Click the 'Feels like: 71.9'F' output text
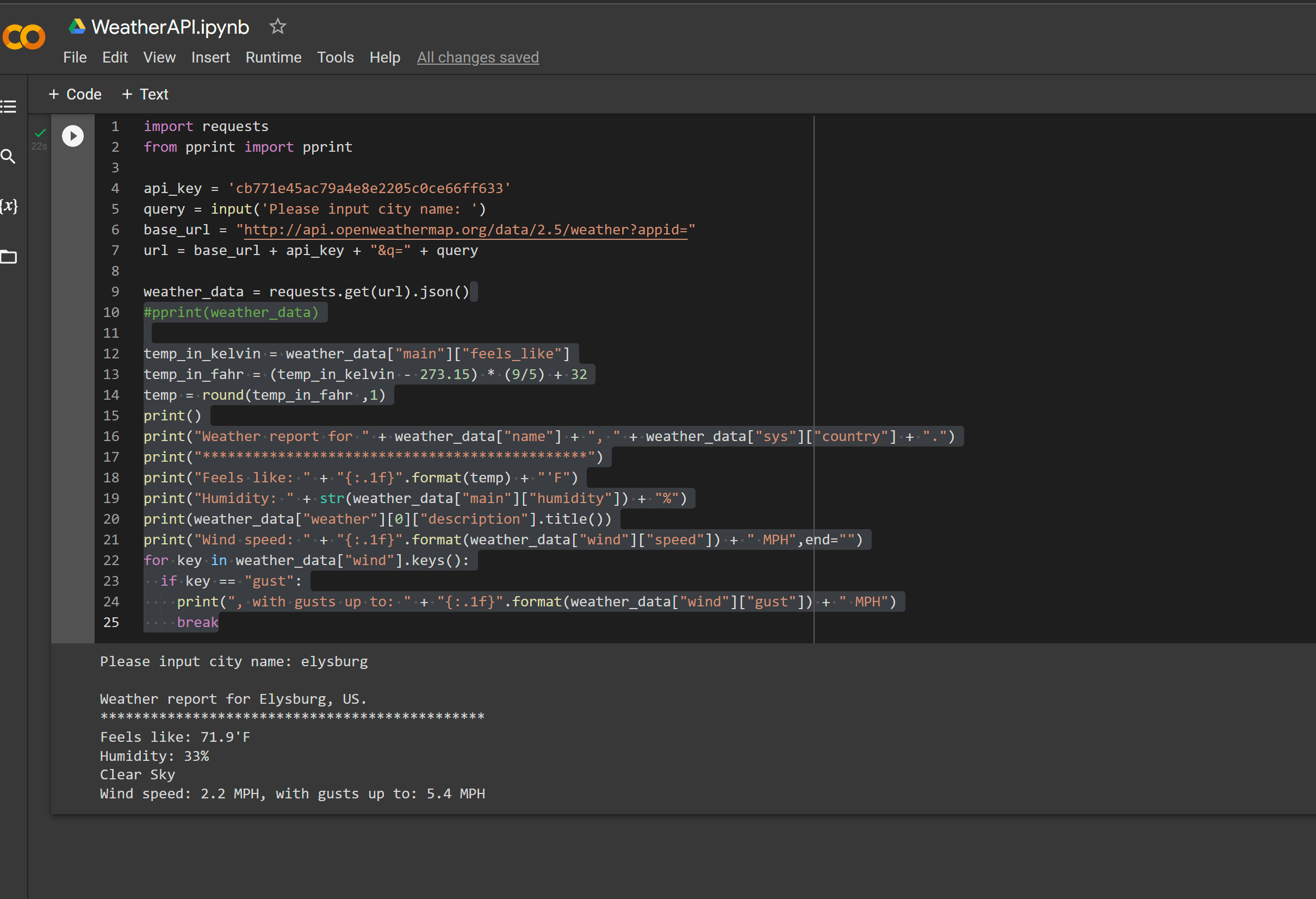Screen dimensions: 1316x899 tap(175, 737)
